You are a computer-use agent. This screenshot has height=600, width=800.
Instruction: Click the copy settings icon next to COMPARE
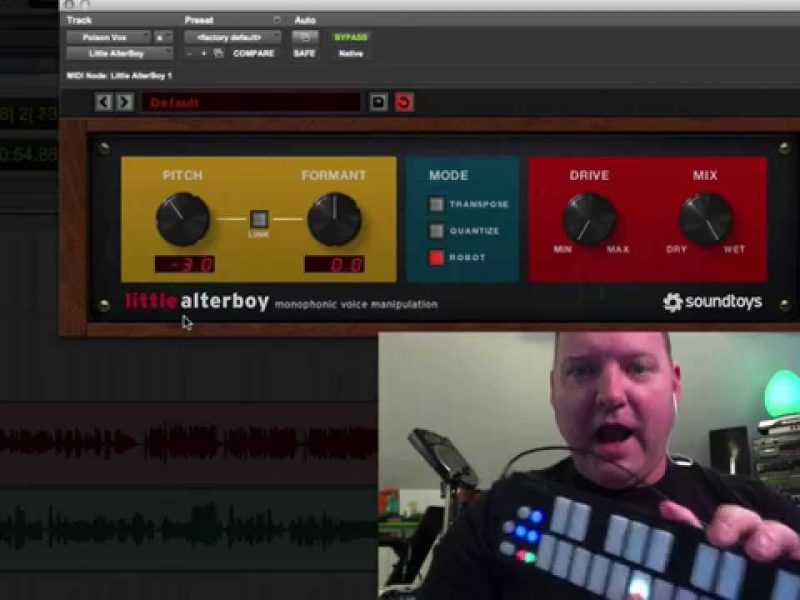(x=218, y=54)
